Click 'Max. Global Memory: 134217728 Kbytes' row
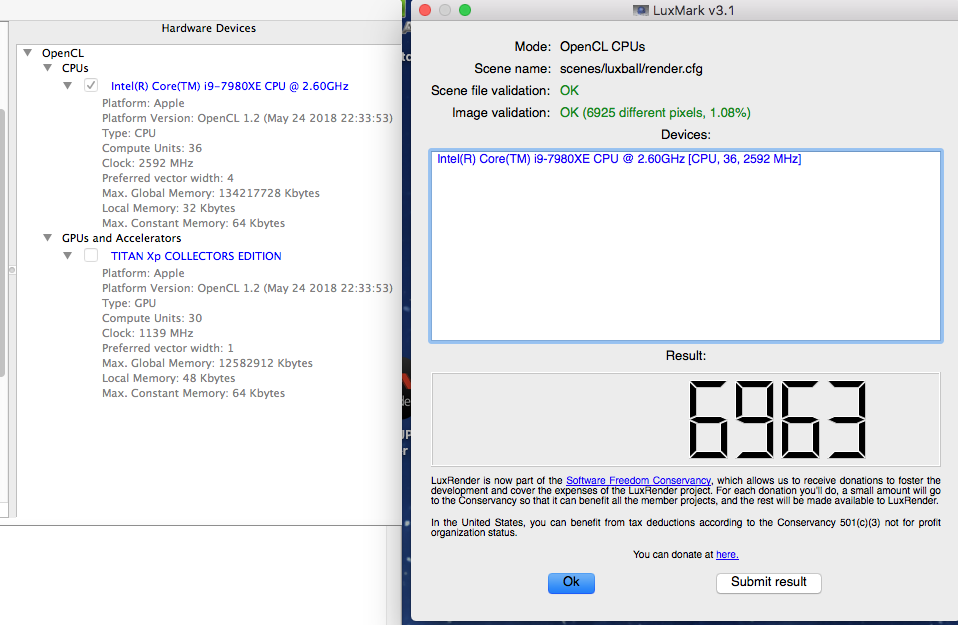 tap(211, 193)
